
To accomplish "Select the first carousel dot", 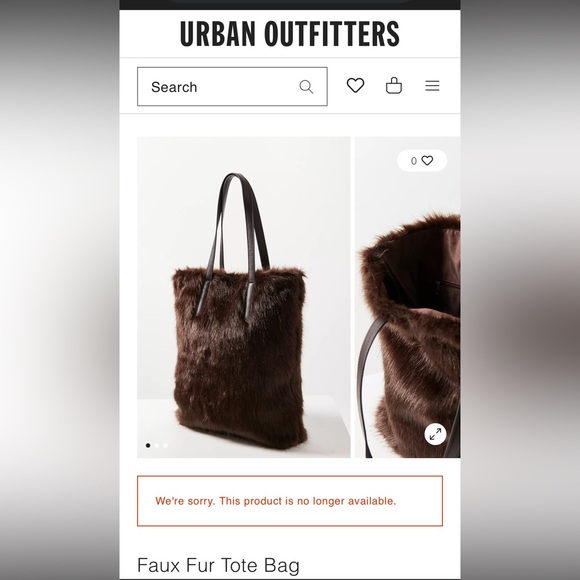I will (148, 445).
